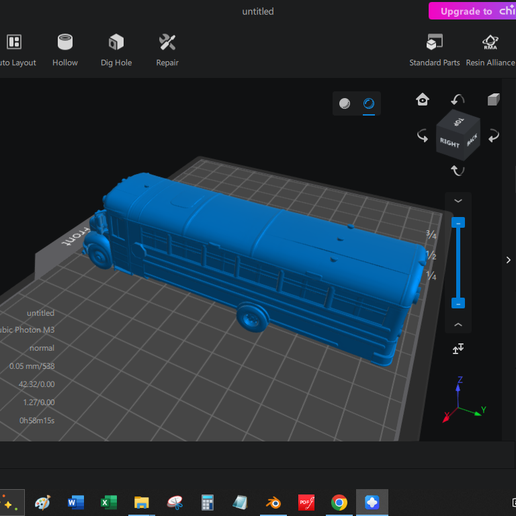Screen dimensions: 516x516
Task: Launch the Repair tool
Action: [x=167, y=49]
